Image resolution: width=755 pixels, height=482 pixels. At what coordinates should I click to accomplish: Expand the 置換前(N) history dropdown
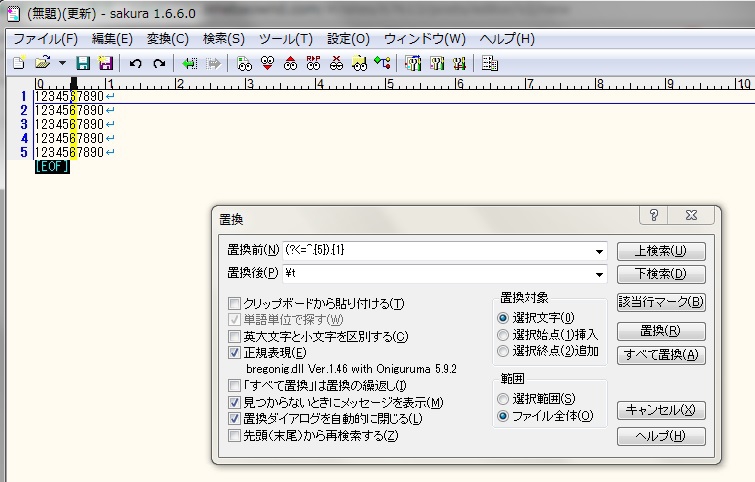click(x=599, y=251)
